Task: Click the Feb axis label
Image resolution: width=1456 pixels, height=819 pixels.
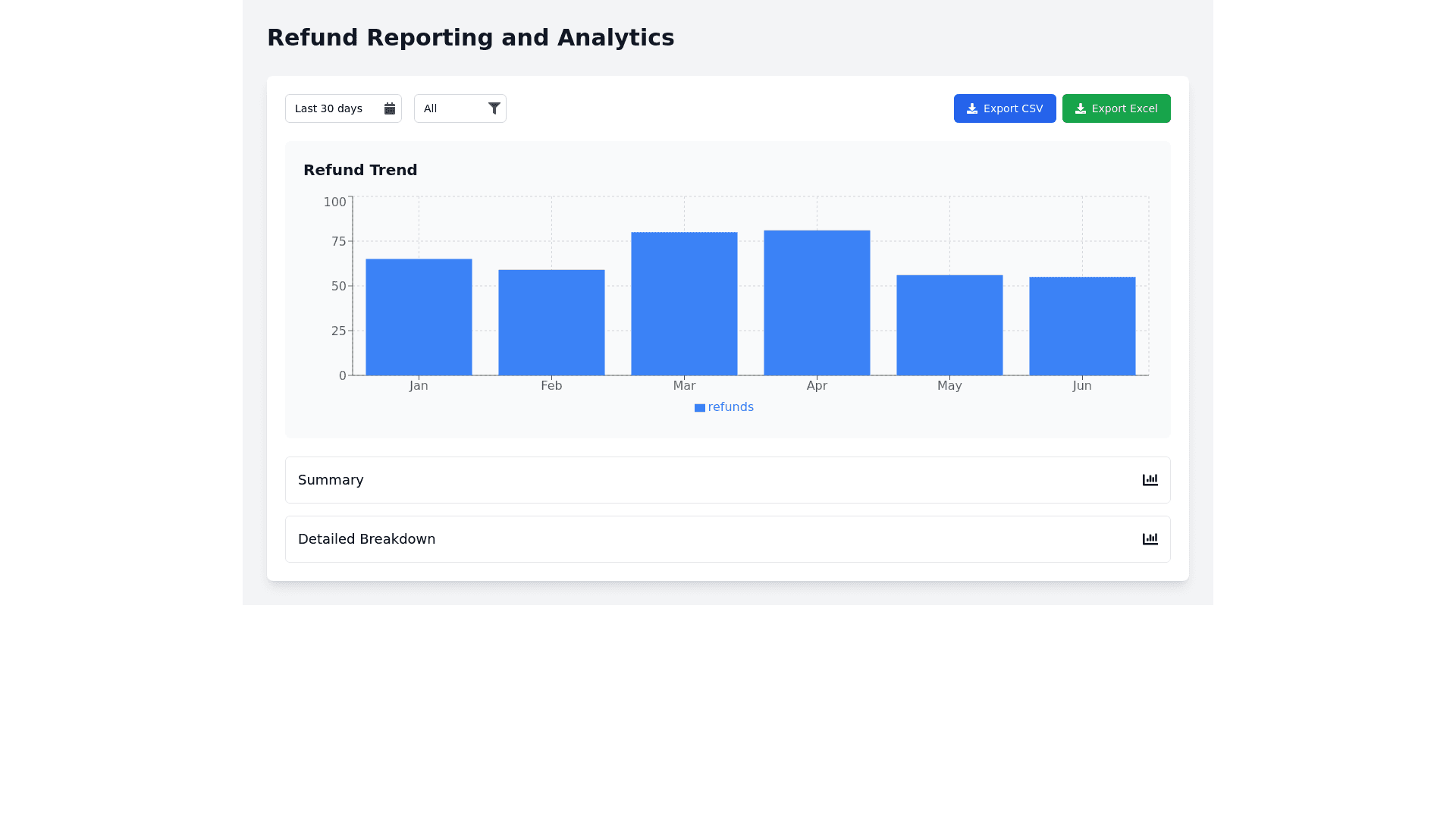Action: point(551,386)
